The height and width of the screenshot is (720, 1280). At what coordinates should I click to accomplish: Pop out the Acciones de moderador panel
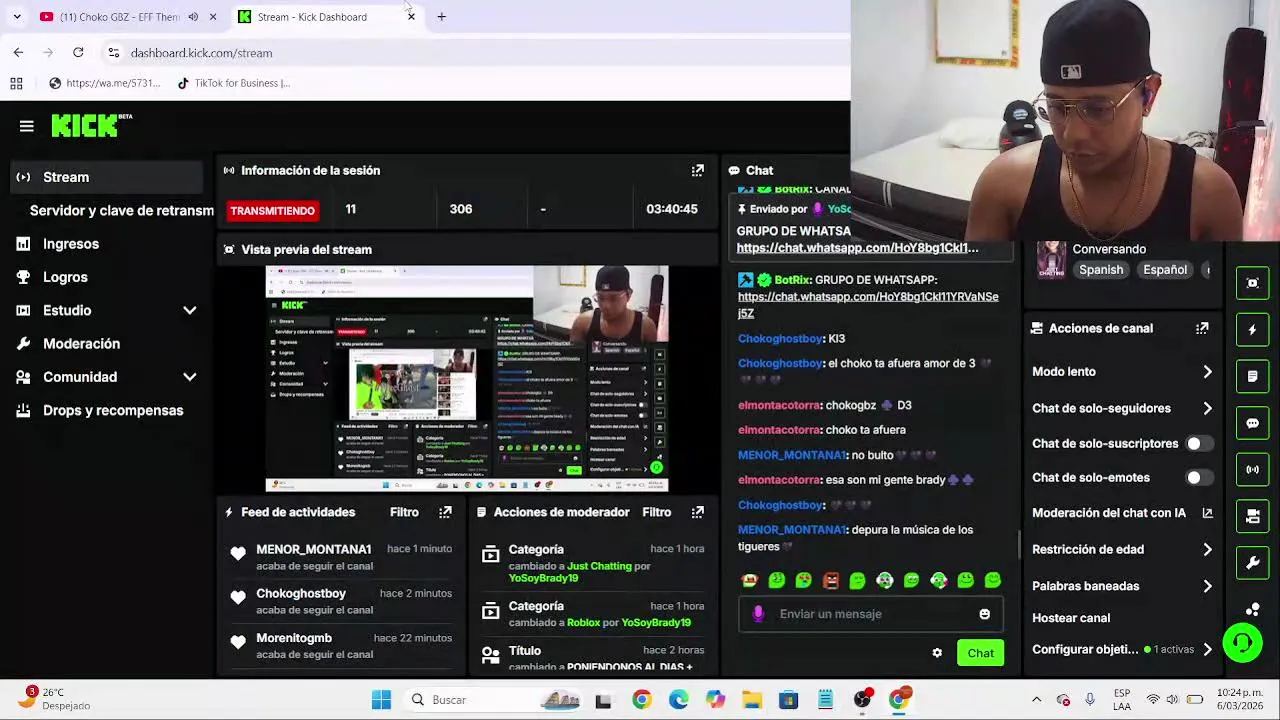(x=697, y=512)
